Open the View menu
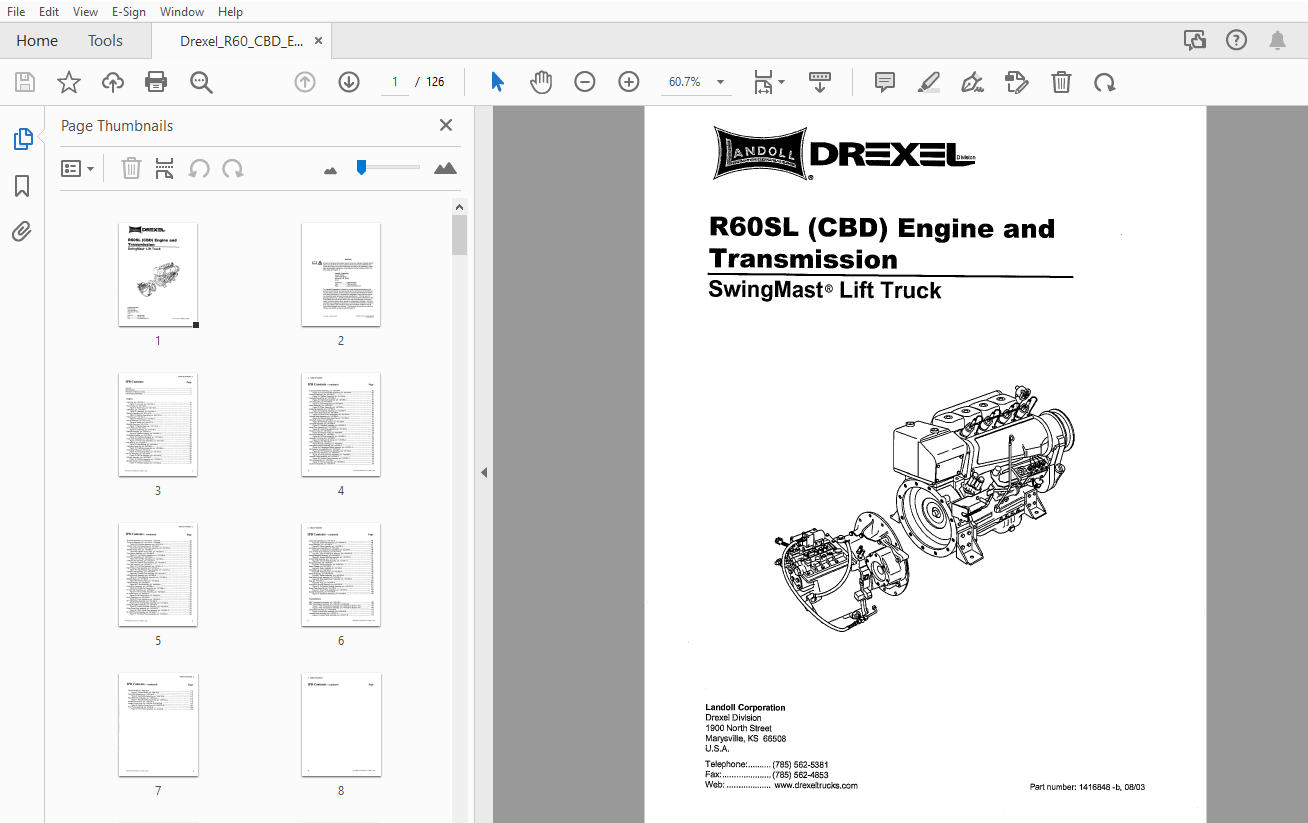Image resolution: width=1308 pixels, height=823 pixels. point(86,12)
